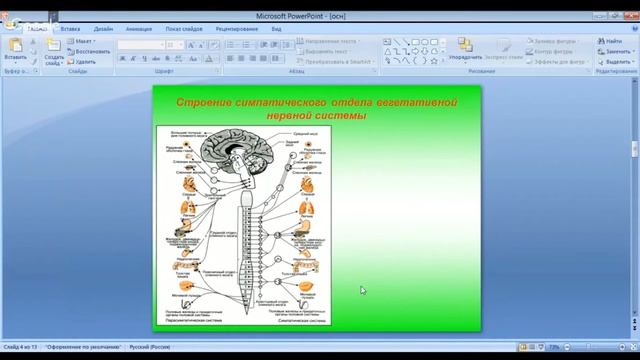Open Направление текста (Text Direction) dropdown
Image resolution: width=640 pixels, height=360 pixels.
point(329,41)
